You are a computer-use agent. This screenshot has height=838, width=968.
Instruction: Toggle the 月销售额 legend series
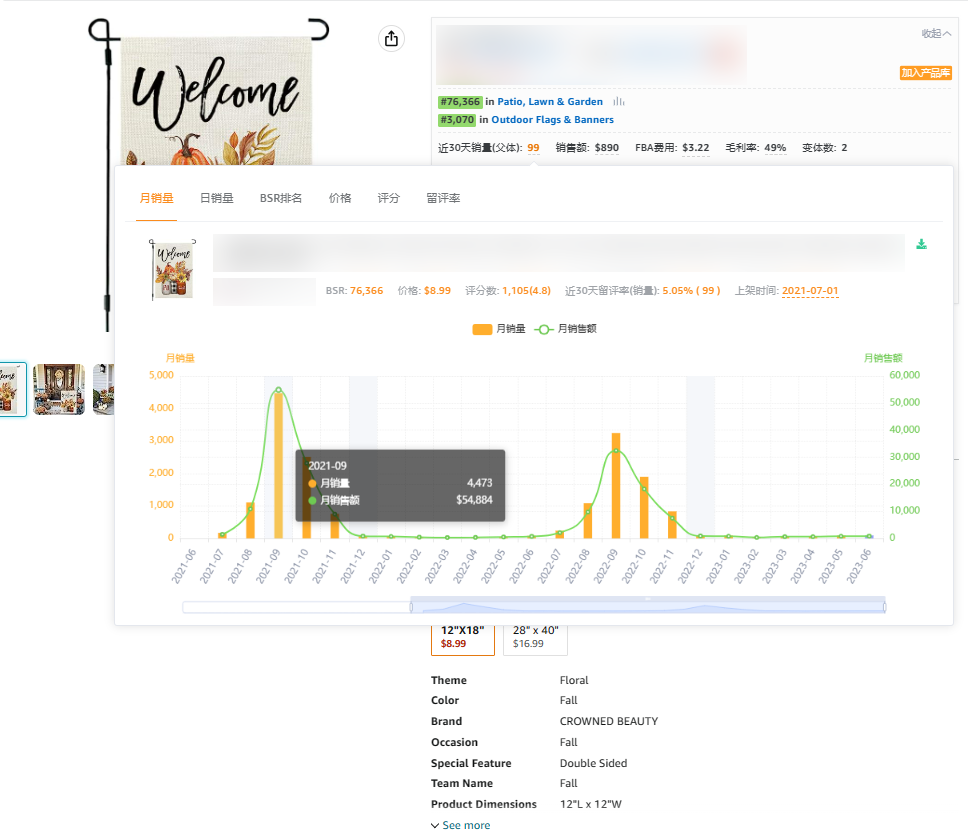coord(566,329)
